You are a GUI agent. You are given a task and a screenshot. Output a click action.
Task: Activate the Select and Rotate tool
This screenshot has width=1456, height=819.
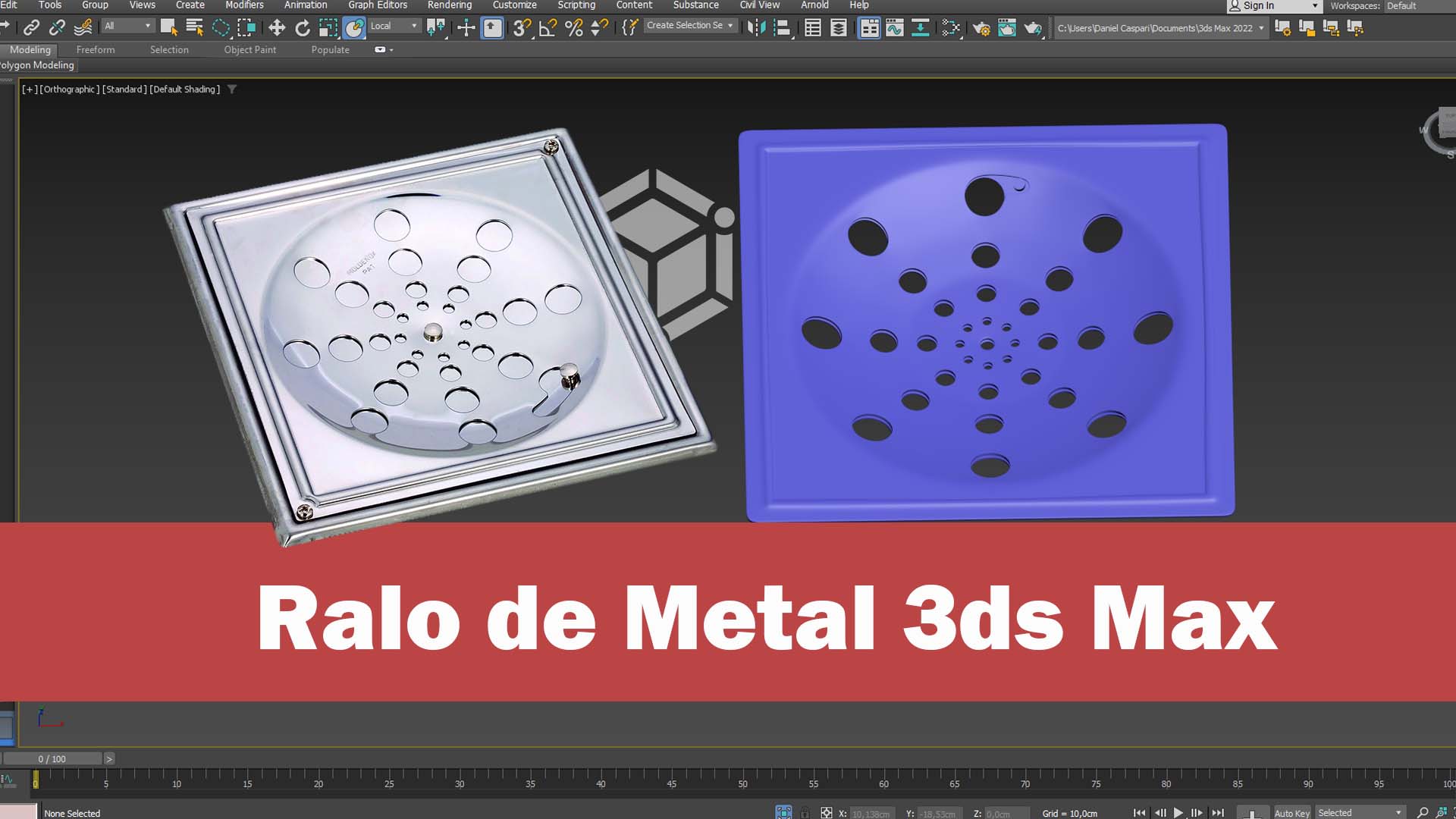[303, 28]
